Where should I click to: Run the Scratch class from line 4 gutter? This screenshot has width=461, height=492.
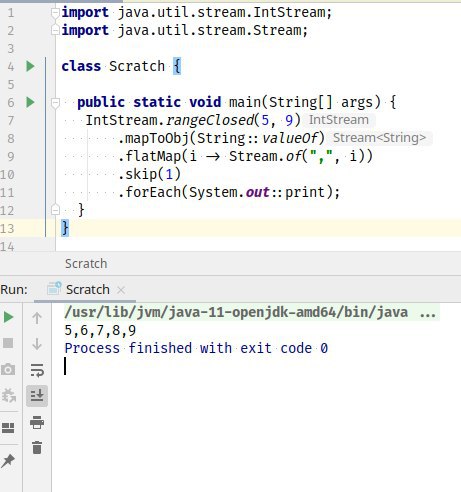pos(30,66)
